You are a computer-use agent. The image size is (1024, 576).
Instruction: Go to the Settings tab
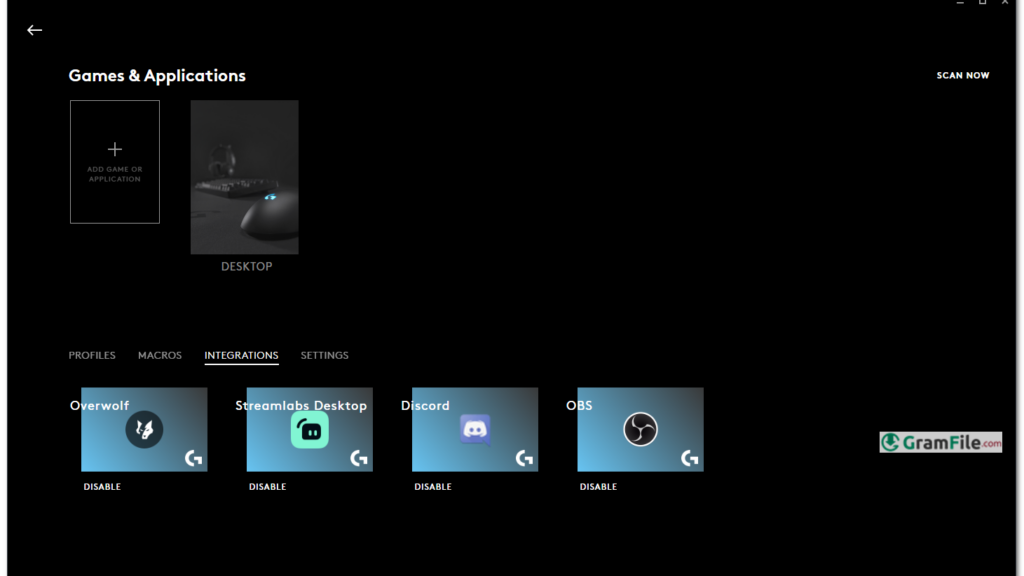tap(324, 355)
